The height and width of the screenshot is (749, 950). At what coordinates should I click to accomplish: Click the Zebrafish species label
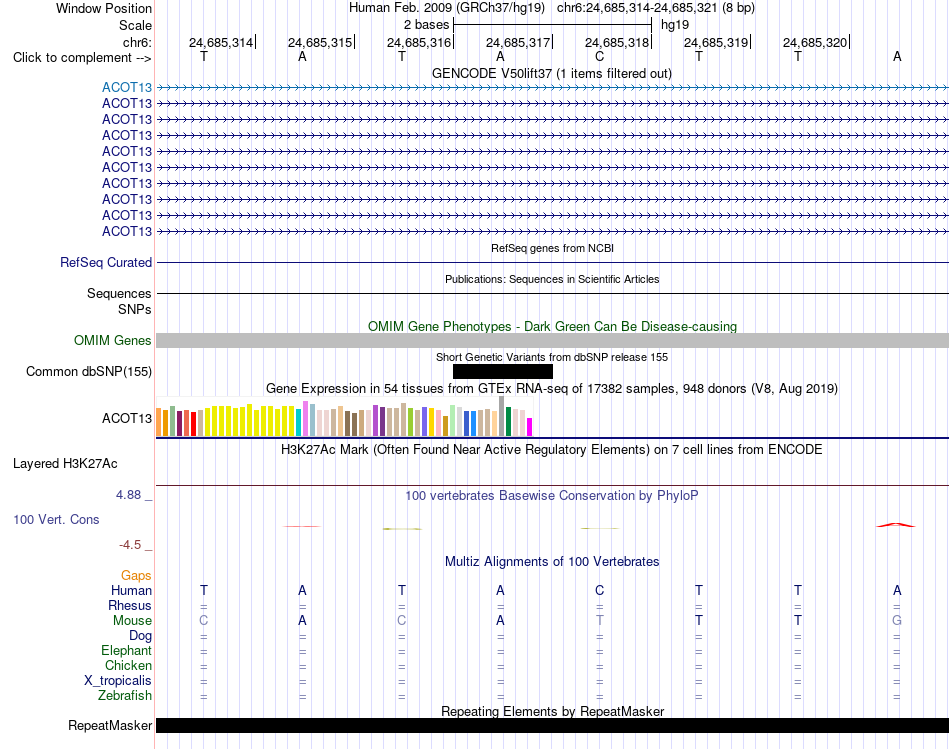125,695
